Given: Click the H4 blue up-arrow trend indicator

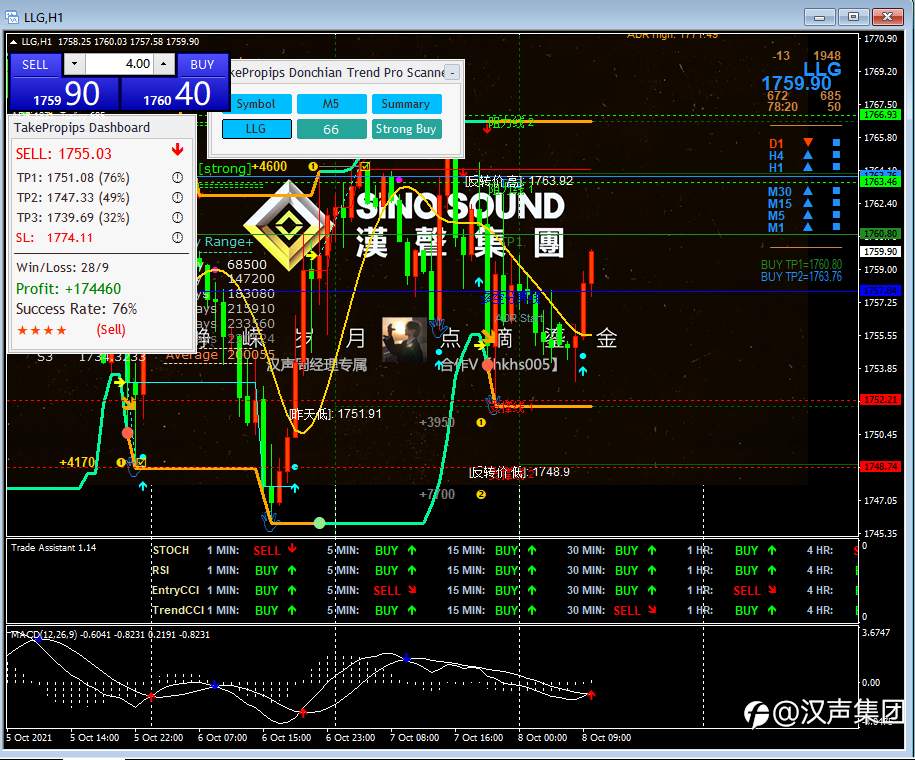Looking at the screenshot, I should click(x=808, y=155).
